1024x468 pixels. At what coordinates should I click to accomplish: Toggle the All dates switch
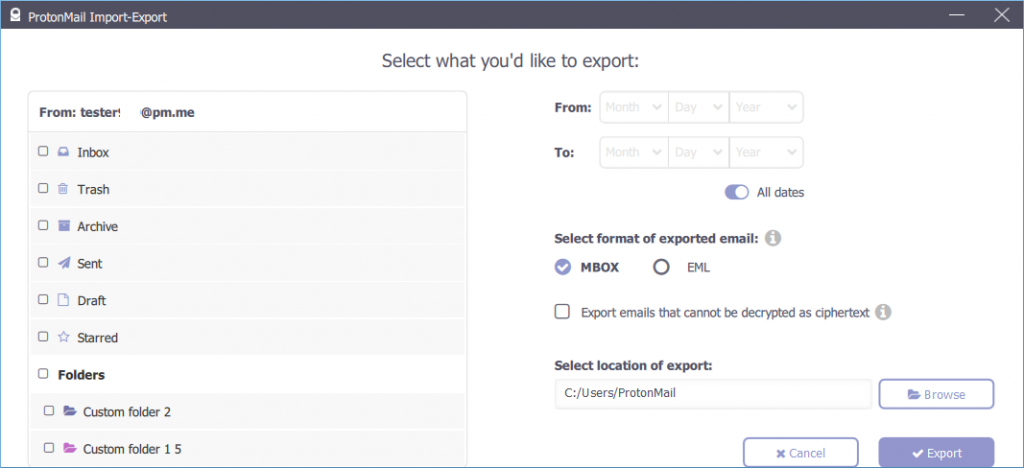tap(737, 193)
